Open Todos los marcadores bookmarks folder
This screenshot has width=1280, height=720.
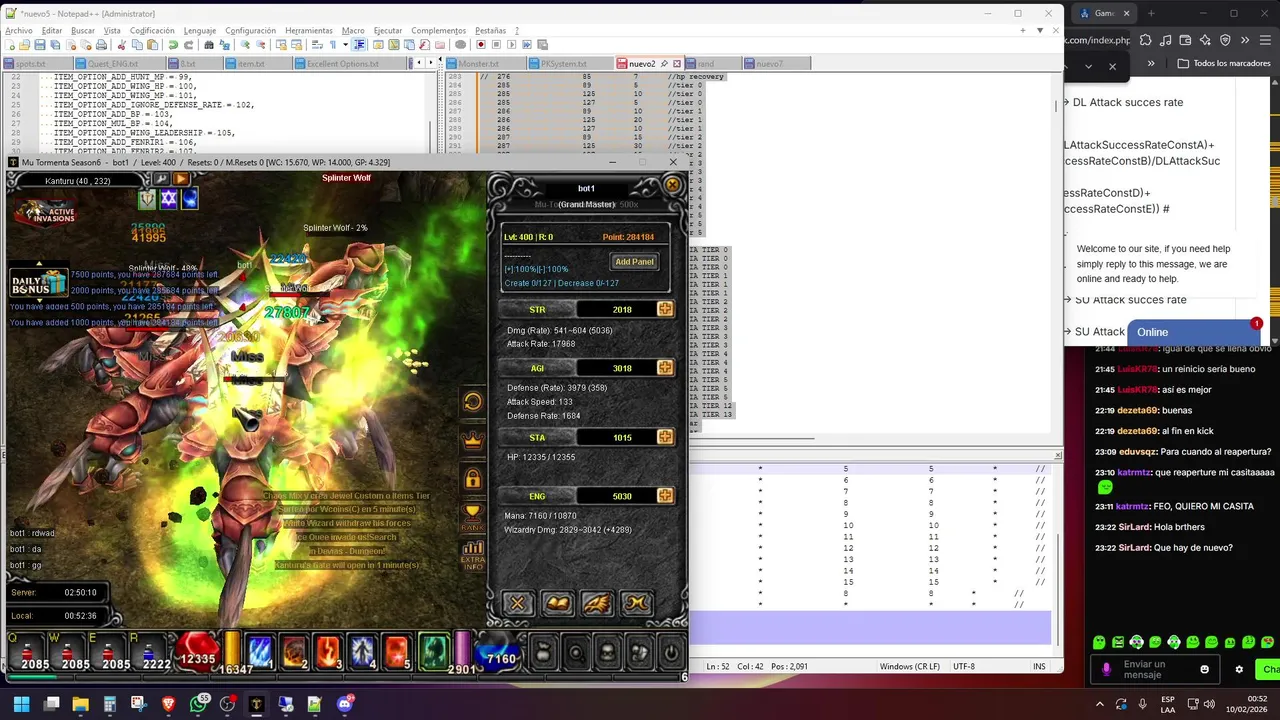click(x=1224, y=63)
